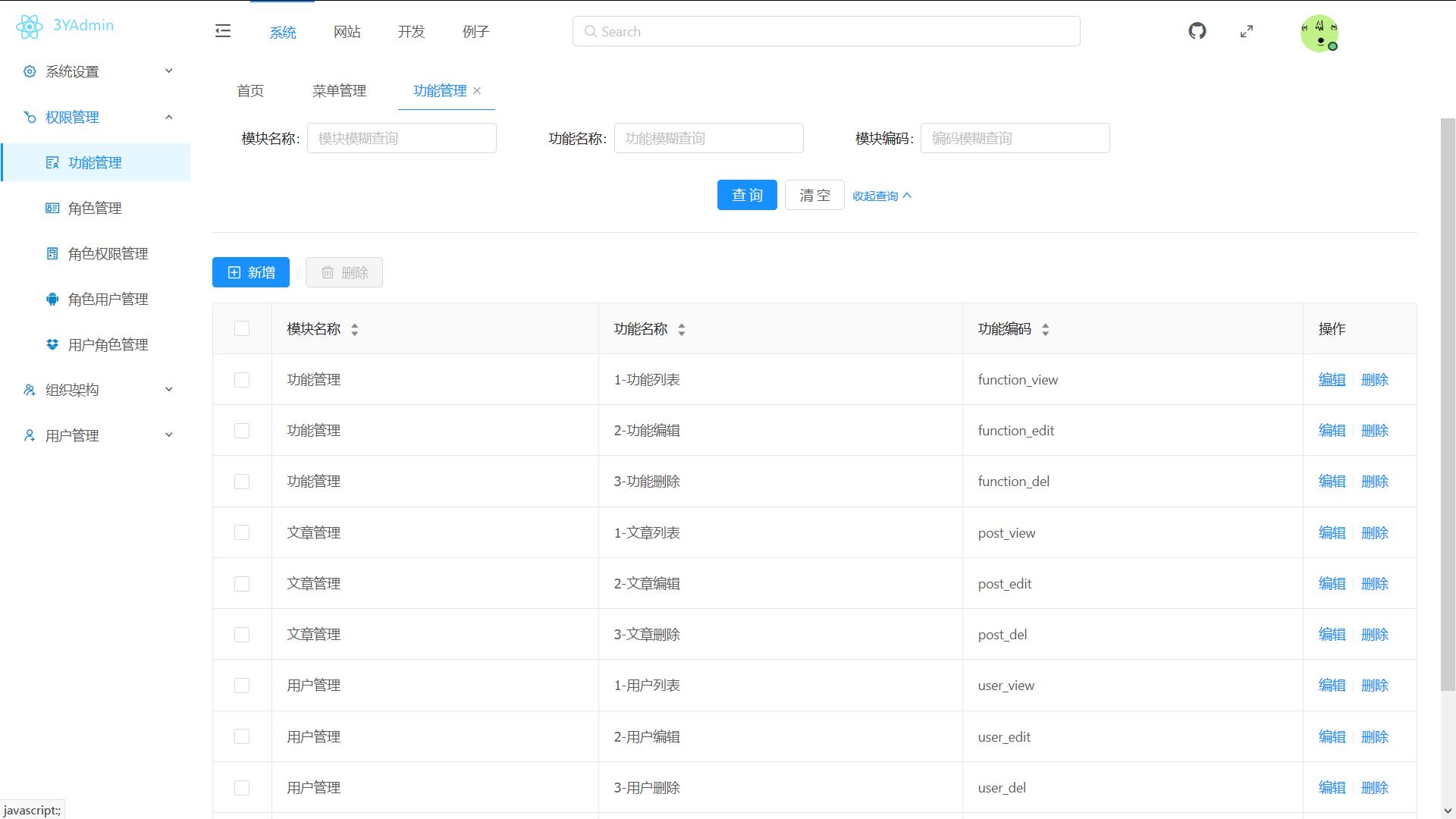Image resolution: width=1456 pixels, height=819 pixels.
Task: Open 角色用户管理 with the android icon
Action: 107,300
